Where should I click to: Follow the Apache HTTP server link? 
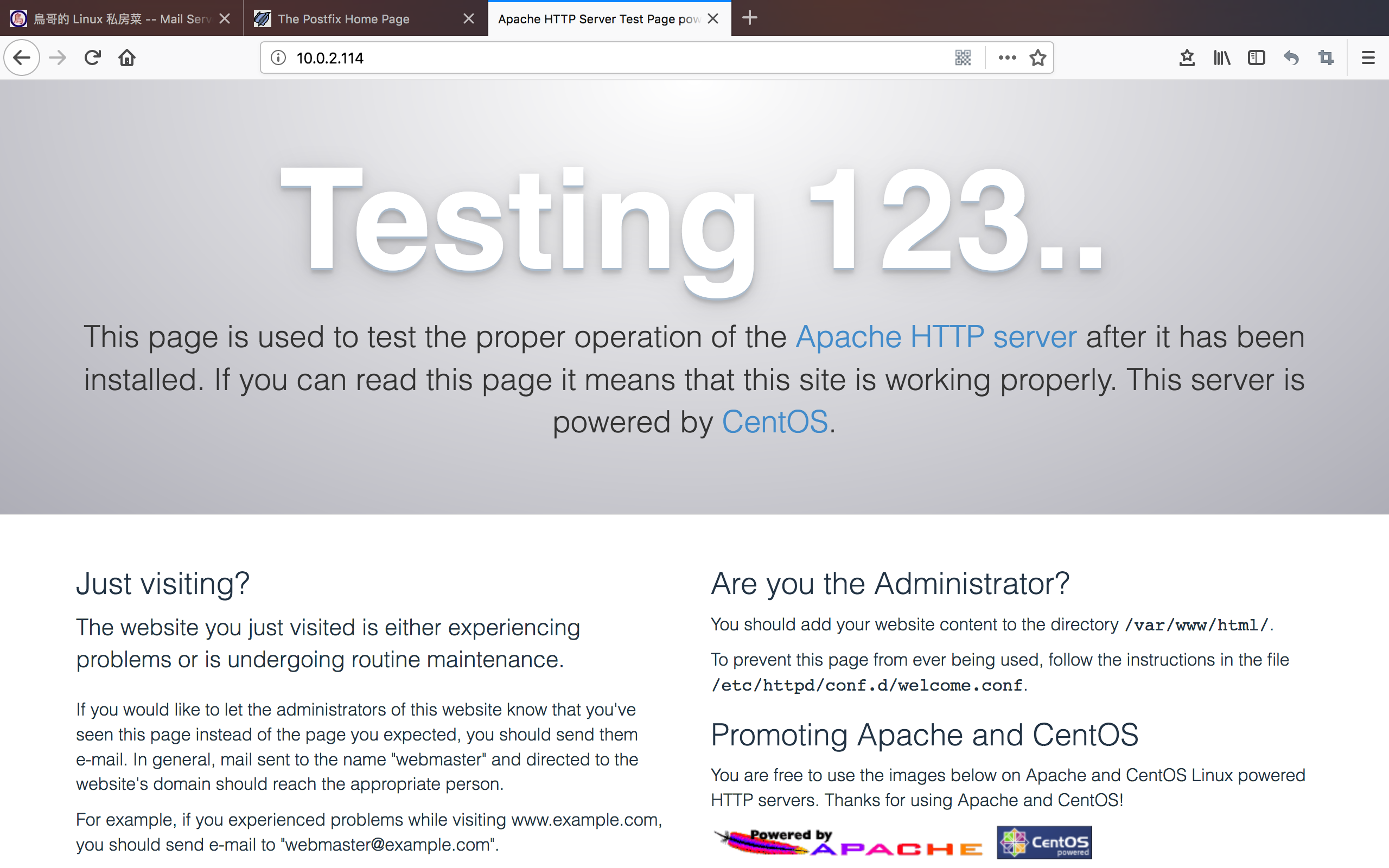935,337
